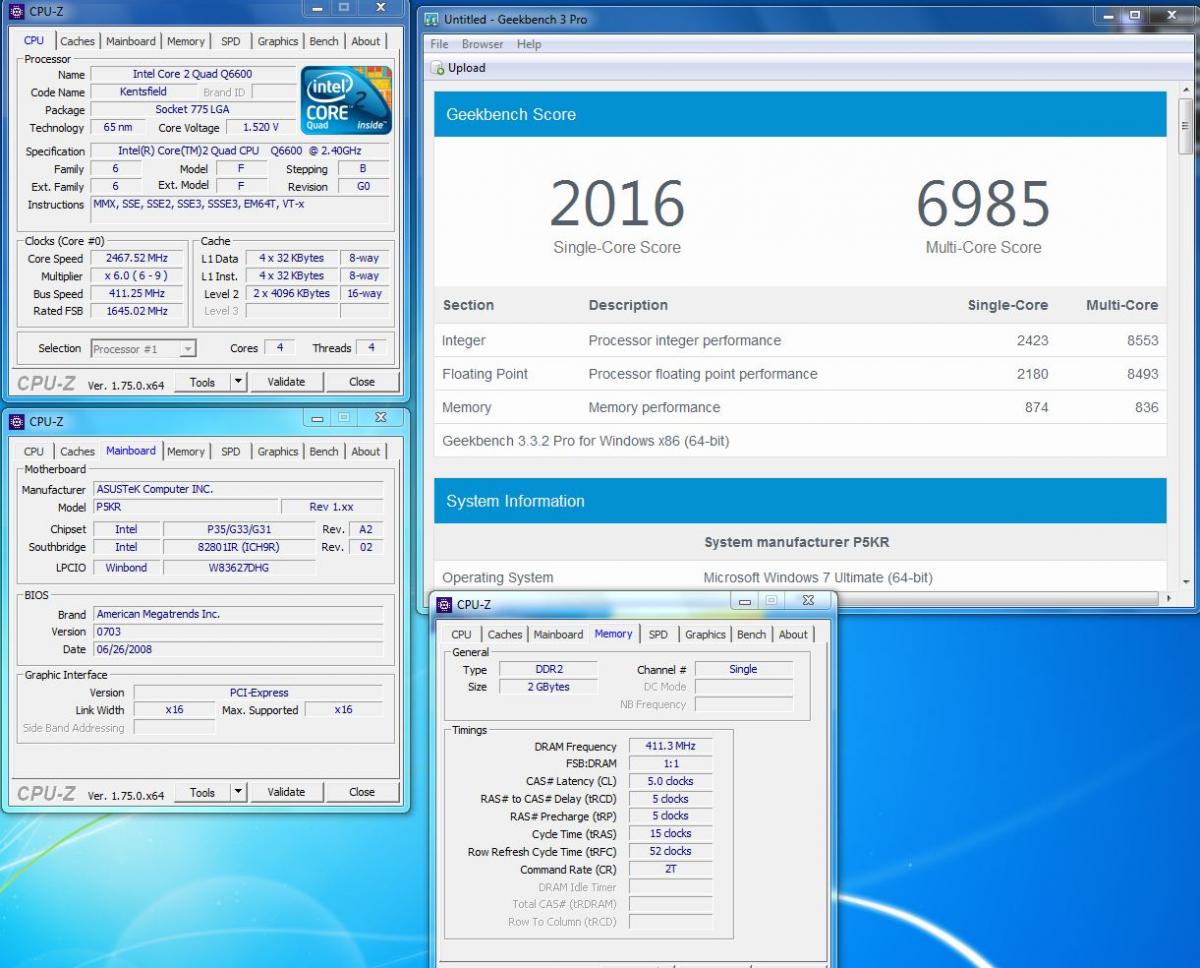Open File menu in Geekbench
This screenshot has height=968, width=1200.
tap(439, 44)
